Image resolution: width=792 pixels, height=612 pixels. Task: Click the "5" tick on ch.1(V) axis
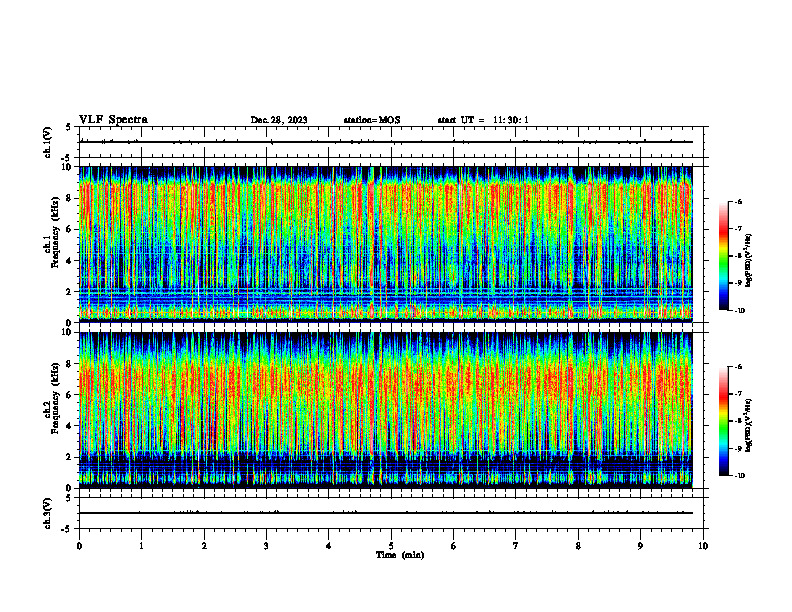coord(69,127)
